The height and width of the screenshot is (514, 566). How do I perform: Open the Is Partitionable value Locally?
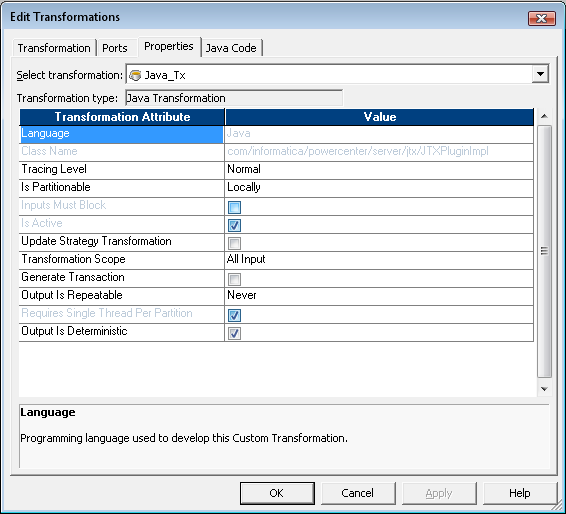coord(379,187)
